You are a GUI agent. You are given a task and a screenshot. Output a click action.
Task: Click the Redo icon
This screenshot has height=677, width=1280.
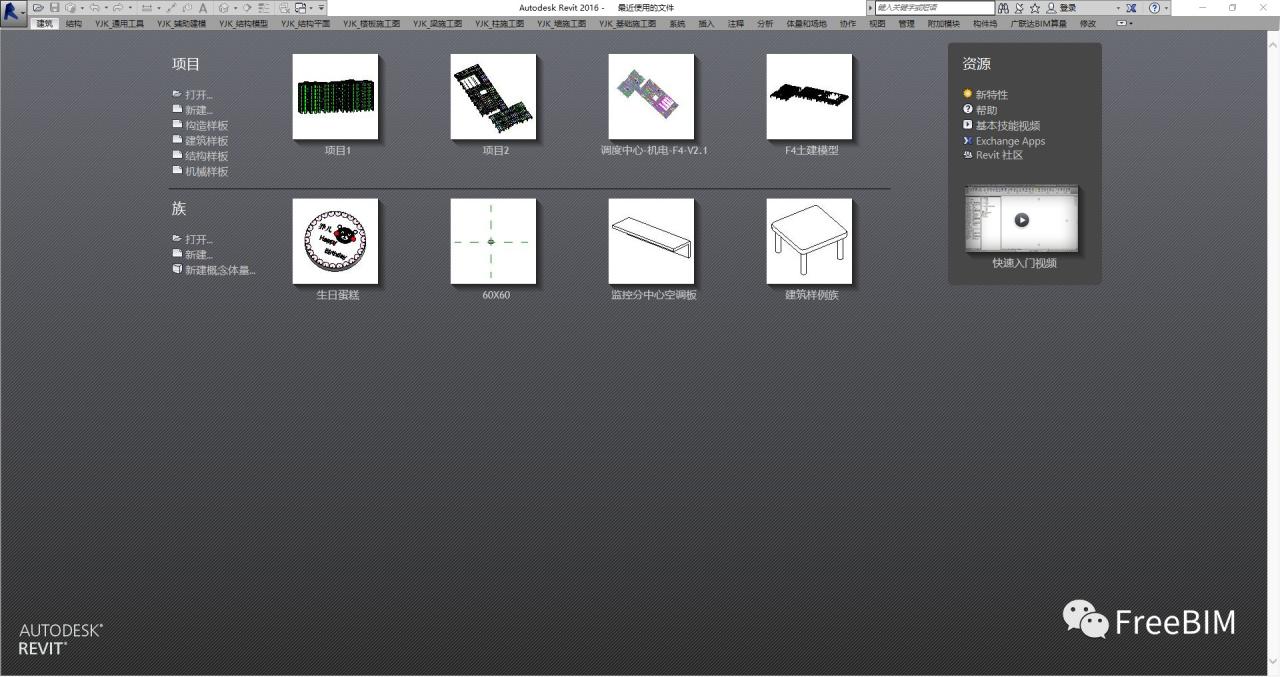tap(118, 8)
